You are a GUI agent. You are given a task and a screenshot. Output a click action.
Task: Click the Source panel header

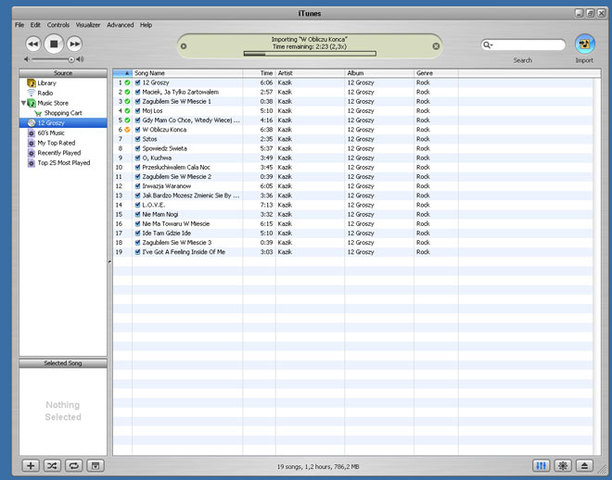click(x=63, y=73)
